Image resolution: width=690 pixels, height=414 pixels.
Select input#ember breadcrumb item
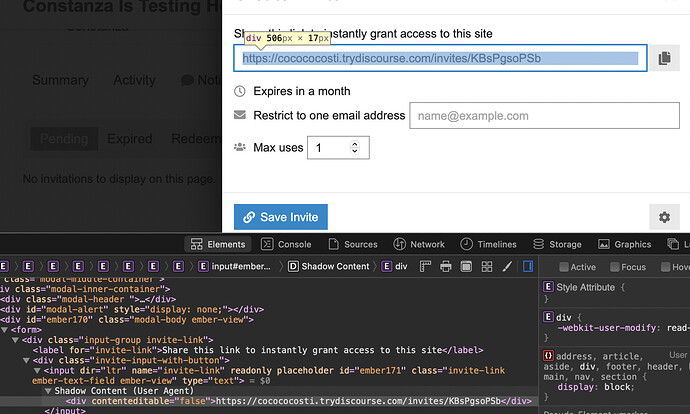pyautogui.click(x=234, y=266)
